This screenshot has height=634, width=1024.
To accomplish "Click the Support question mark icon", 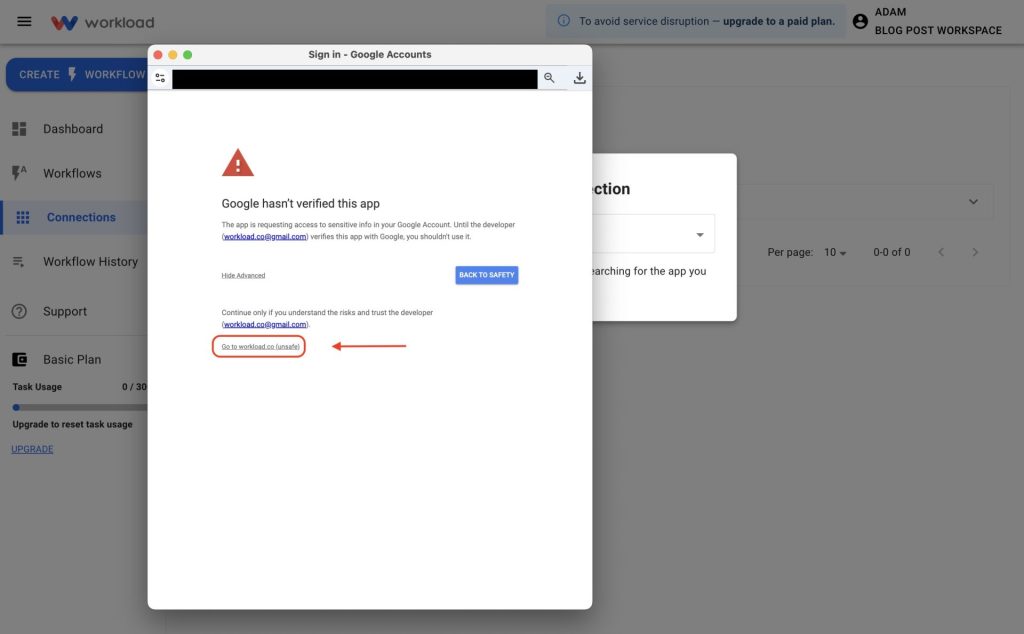I will point(20,311).
